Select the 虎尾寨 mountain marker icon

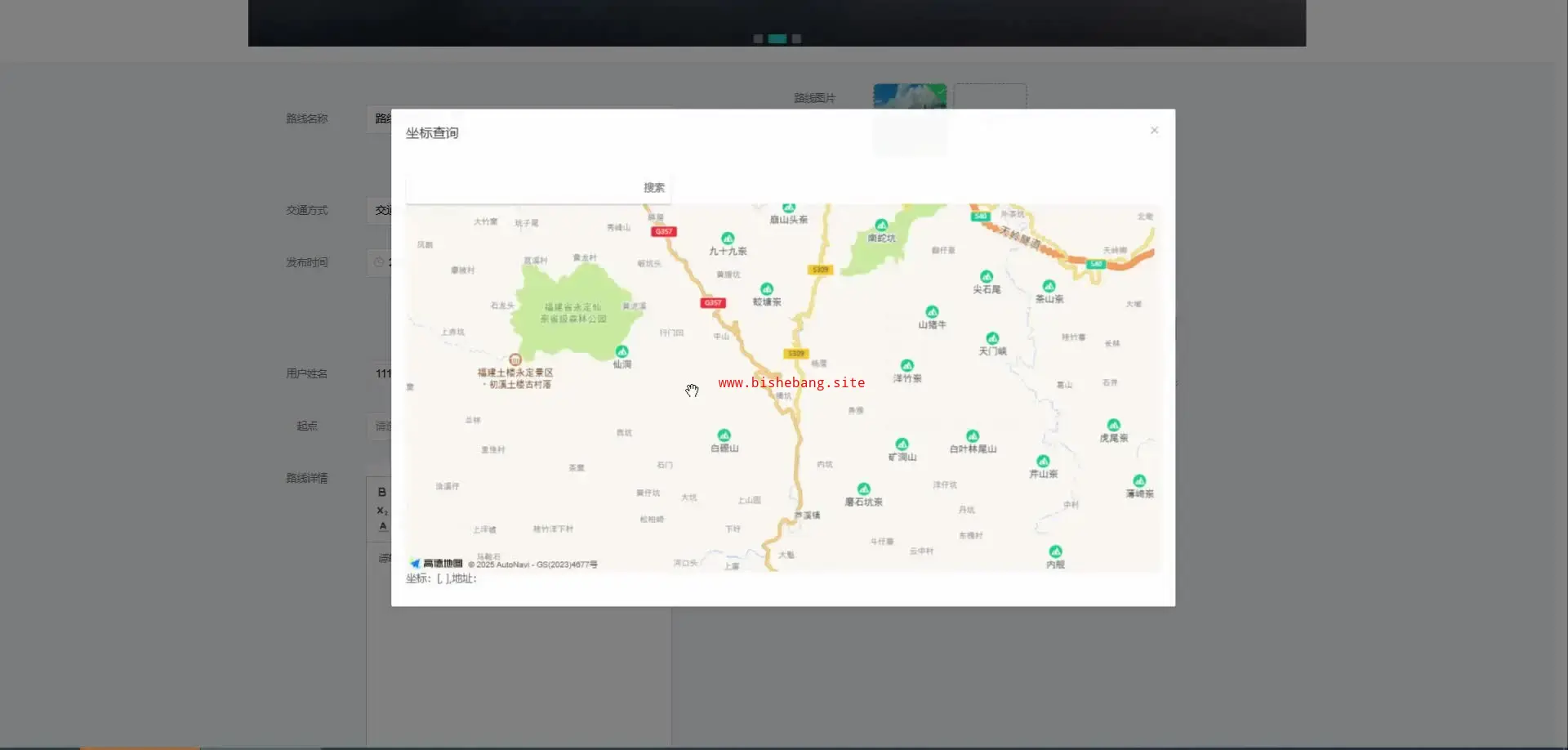click(1113, 425)
